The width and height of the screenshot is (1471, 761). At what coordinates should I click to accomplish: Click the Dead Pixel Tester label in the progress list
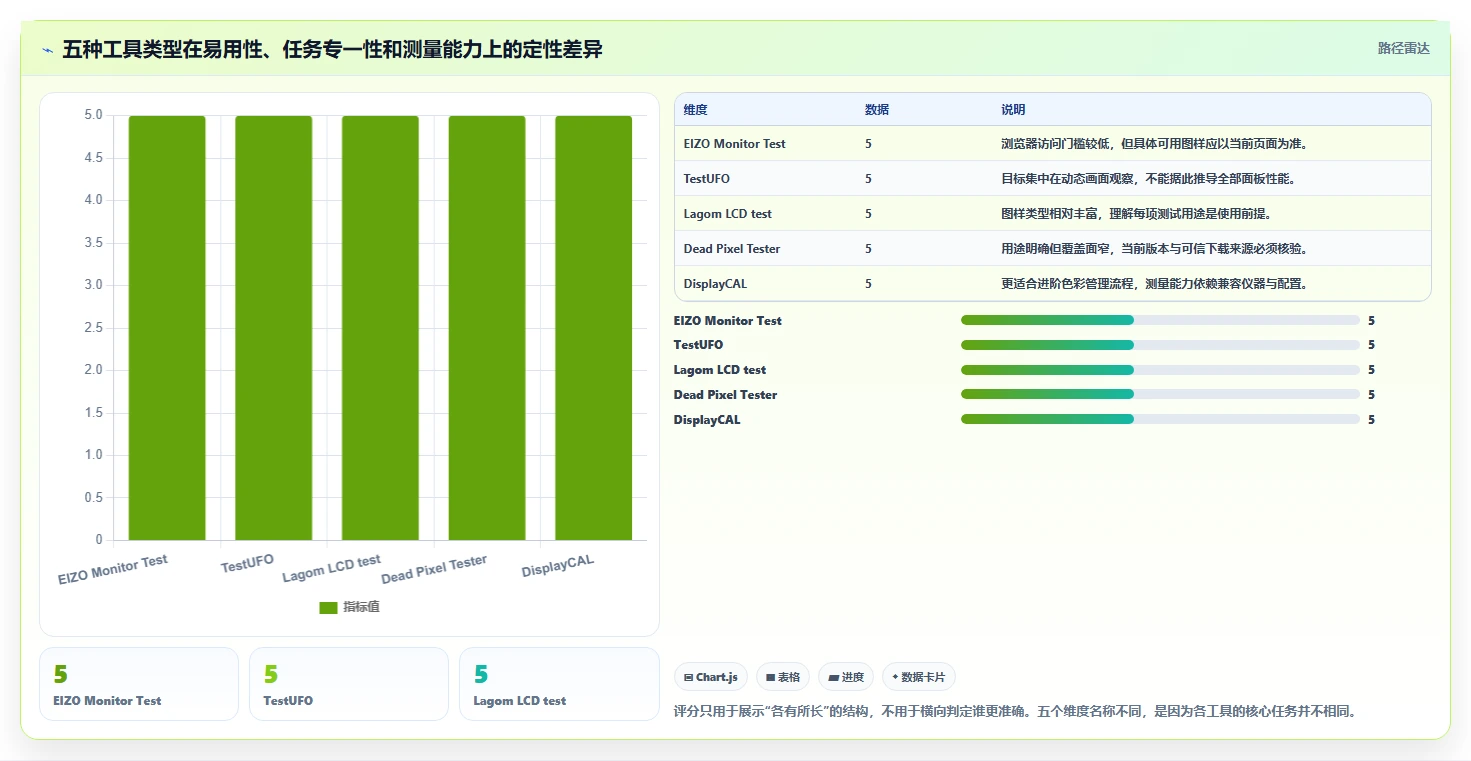pos(725,395)
